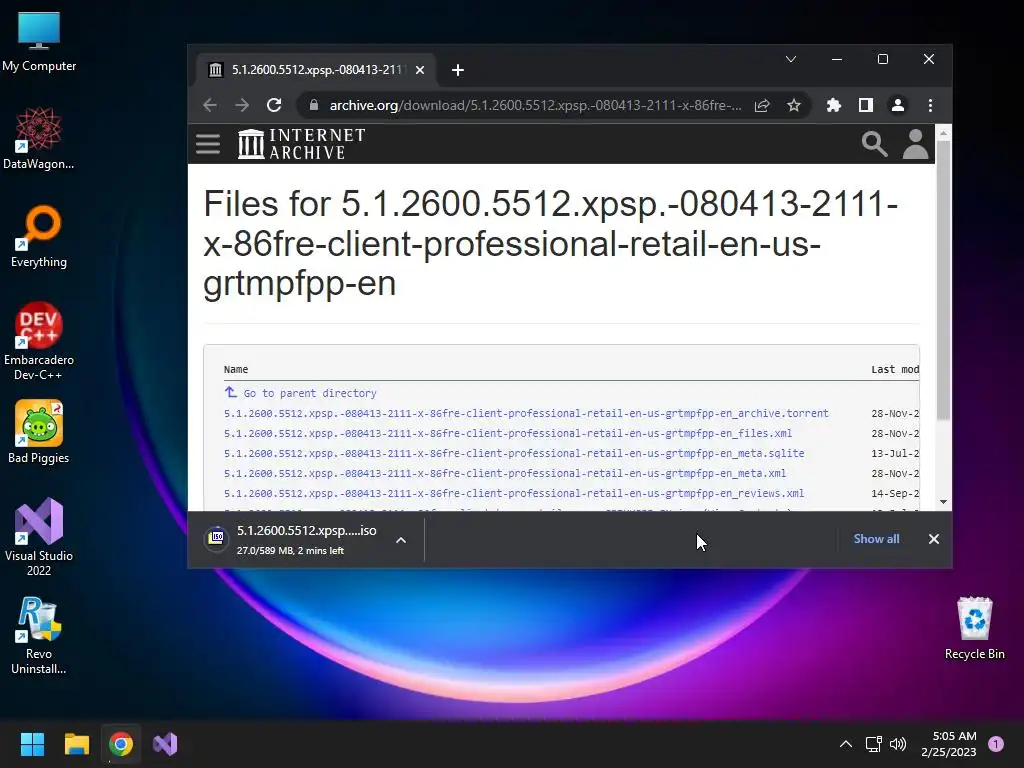Reload the archive.org page

(274, 105)
